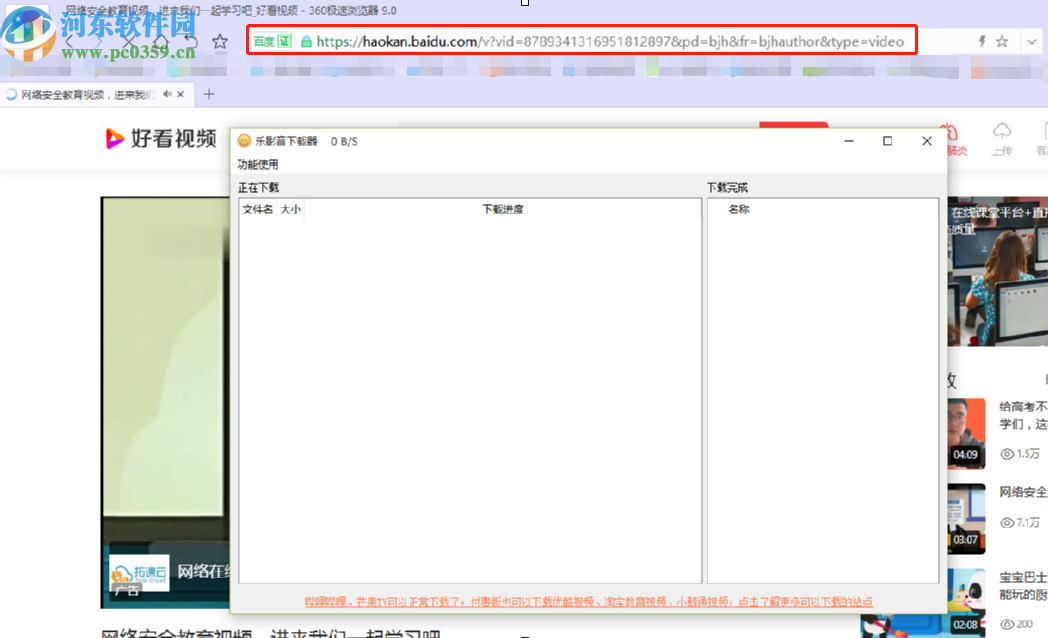1048x638 pixels.
Task: Close the network security video browser tab
Action: pyautogui.click(x=180, y=94)
